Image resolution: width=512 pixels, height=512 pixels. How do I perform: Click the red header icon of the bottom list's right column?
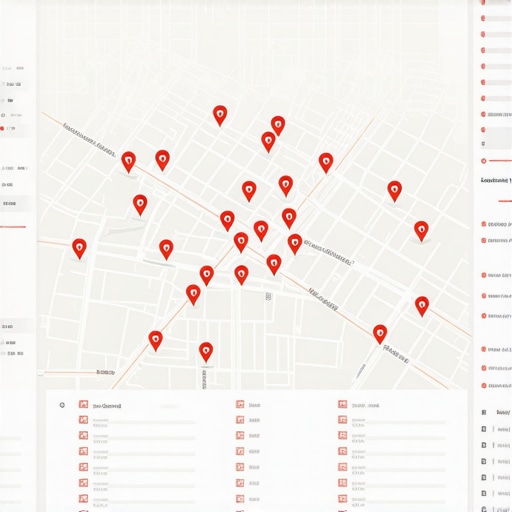coord(343,404)
